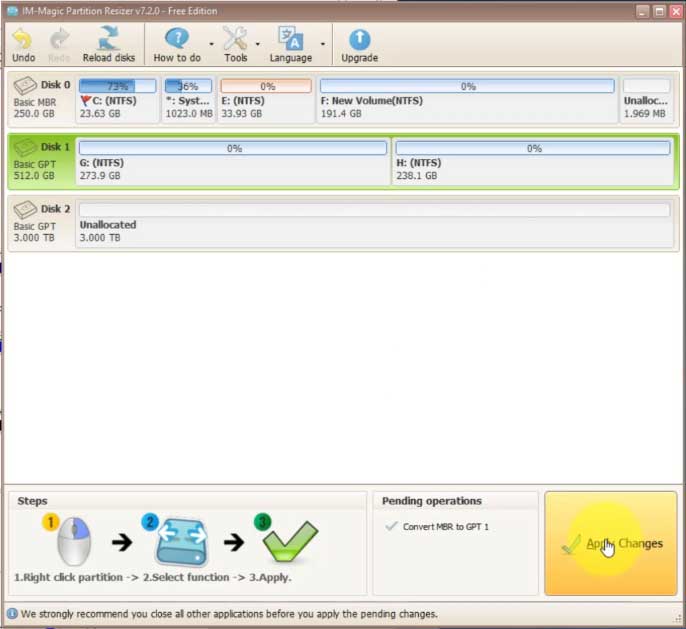Select the G: (NTFS) 273.9 GB partition
The height and width of the screenshot is (629, 686).
point(233,161)
